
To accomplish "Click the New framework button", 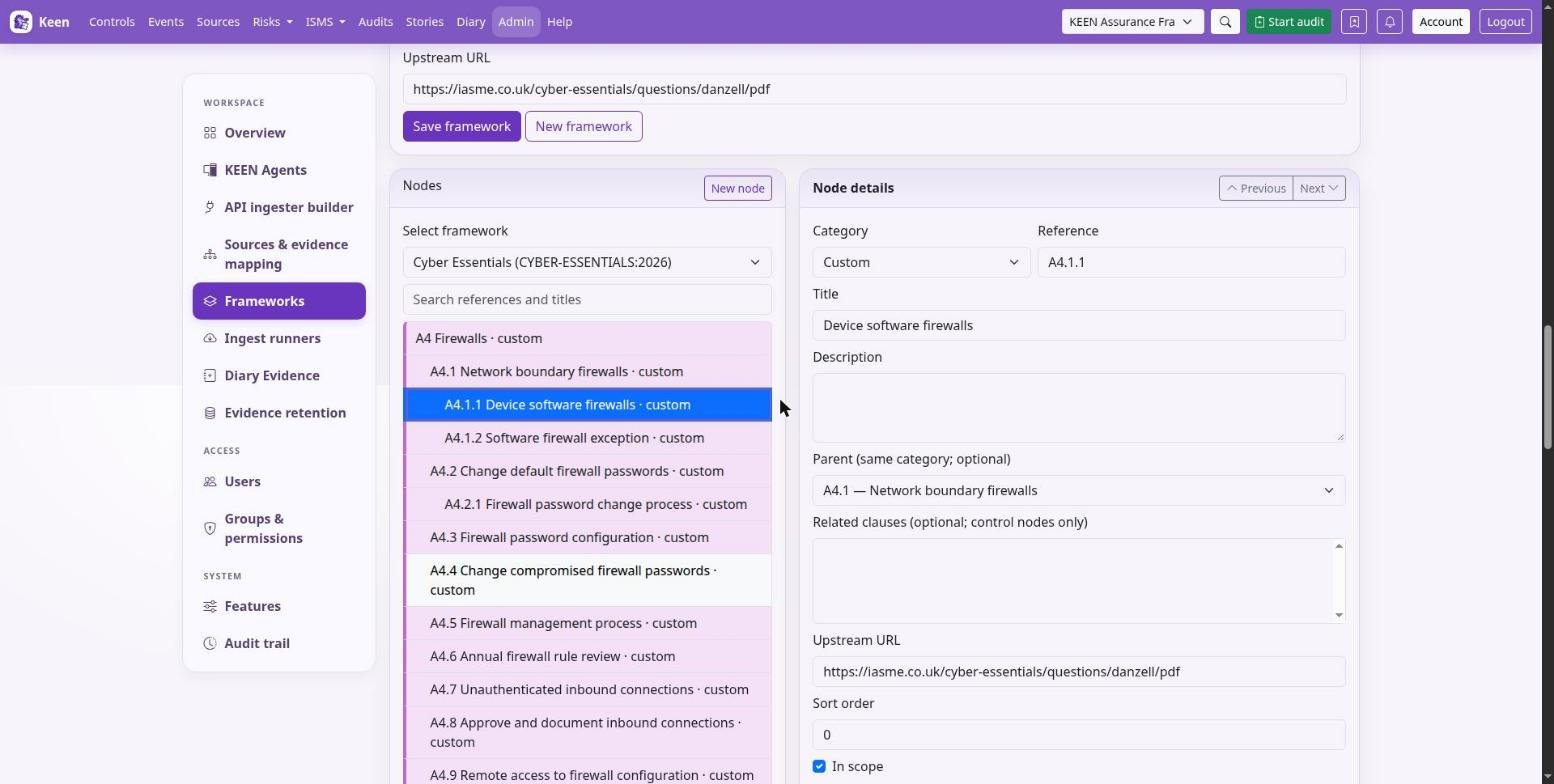I will tap(583, 126).
